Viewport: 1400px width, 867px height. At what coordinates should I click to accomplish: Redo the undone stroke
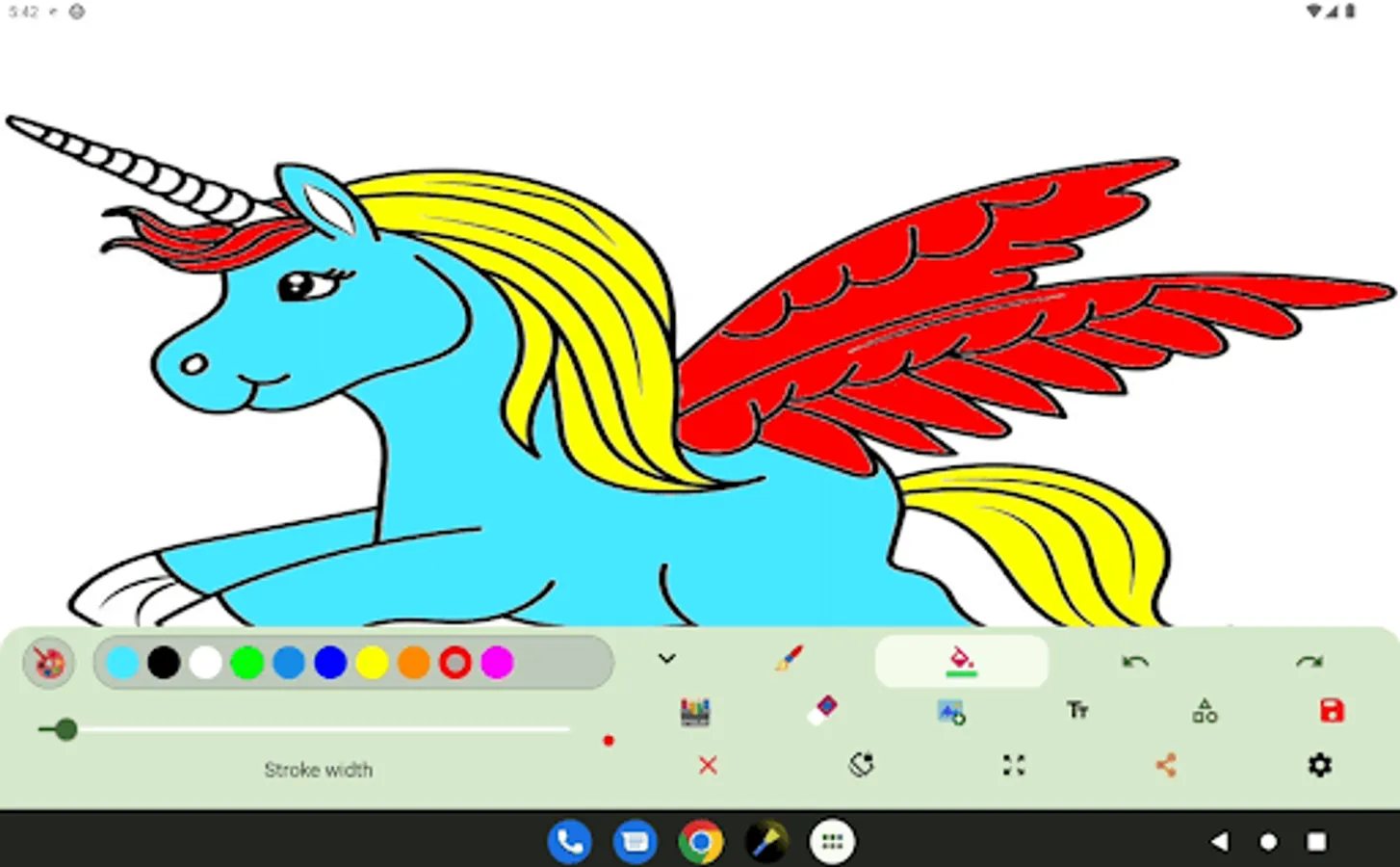click(1309, 662)
